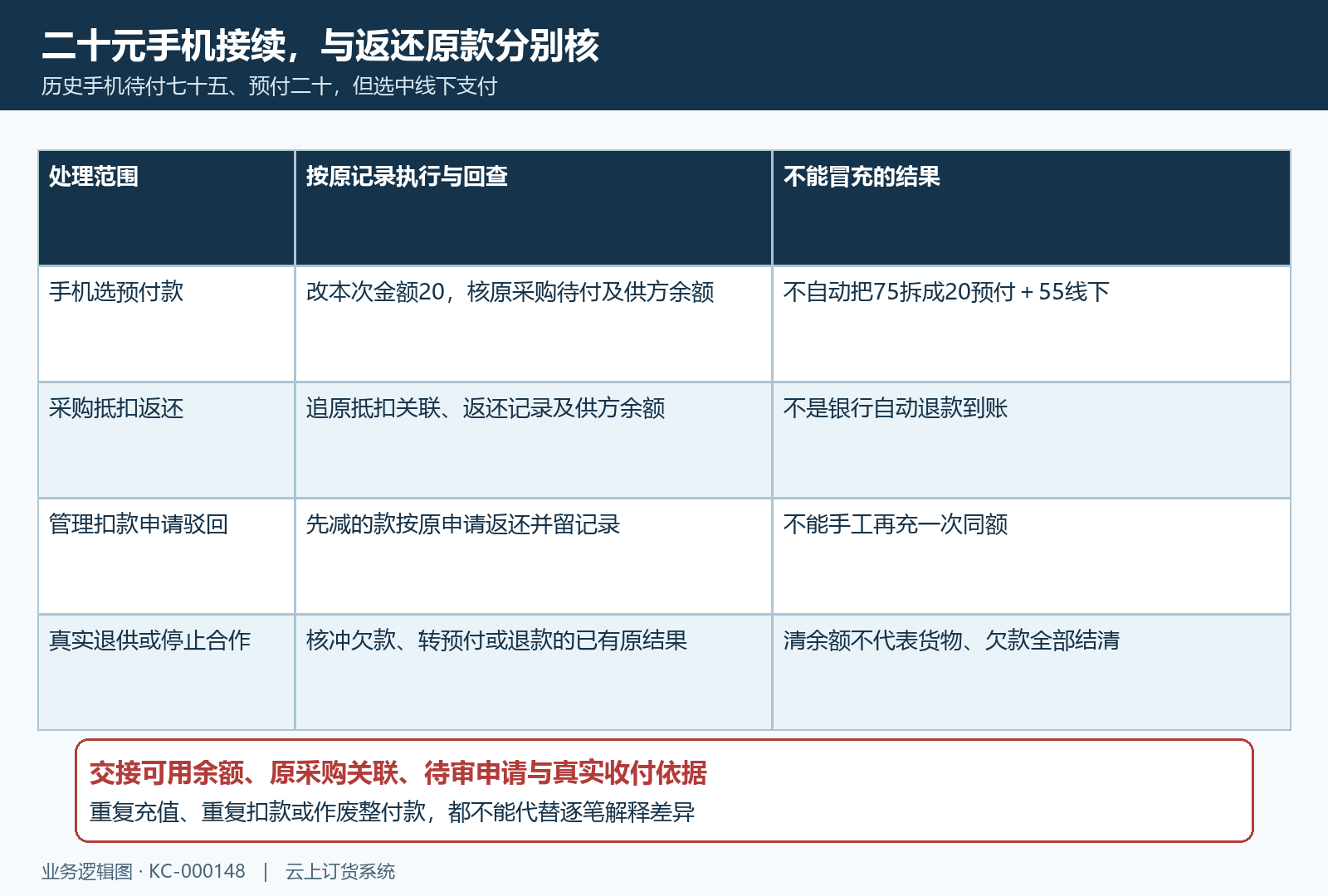This screenshot has width=1328, height=896.
Task: Select the column header 处理范围
Action: coord(166,207)
